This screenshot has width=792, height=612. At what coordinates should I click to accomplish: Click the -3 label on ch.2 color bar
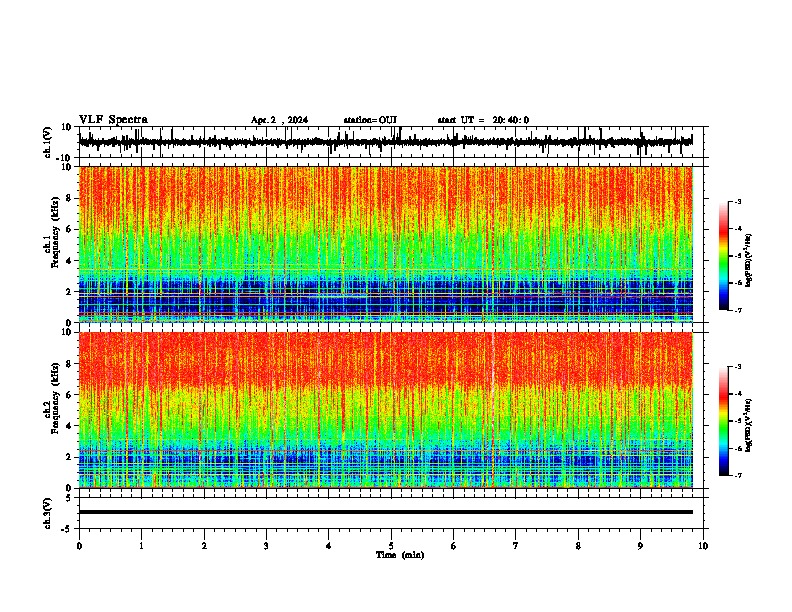click(x=738, y=367)
